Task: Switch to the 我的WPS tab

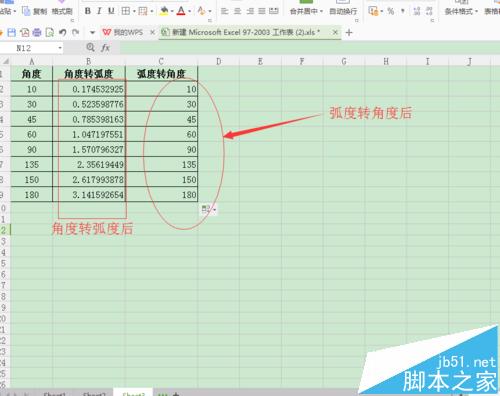Action: 123,32
